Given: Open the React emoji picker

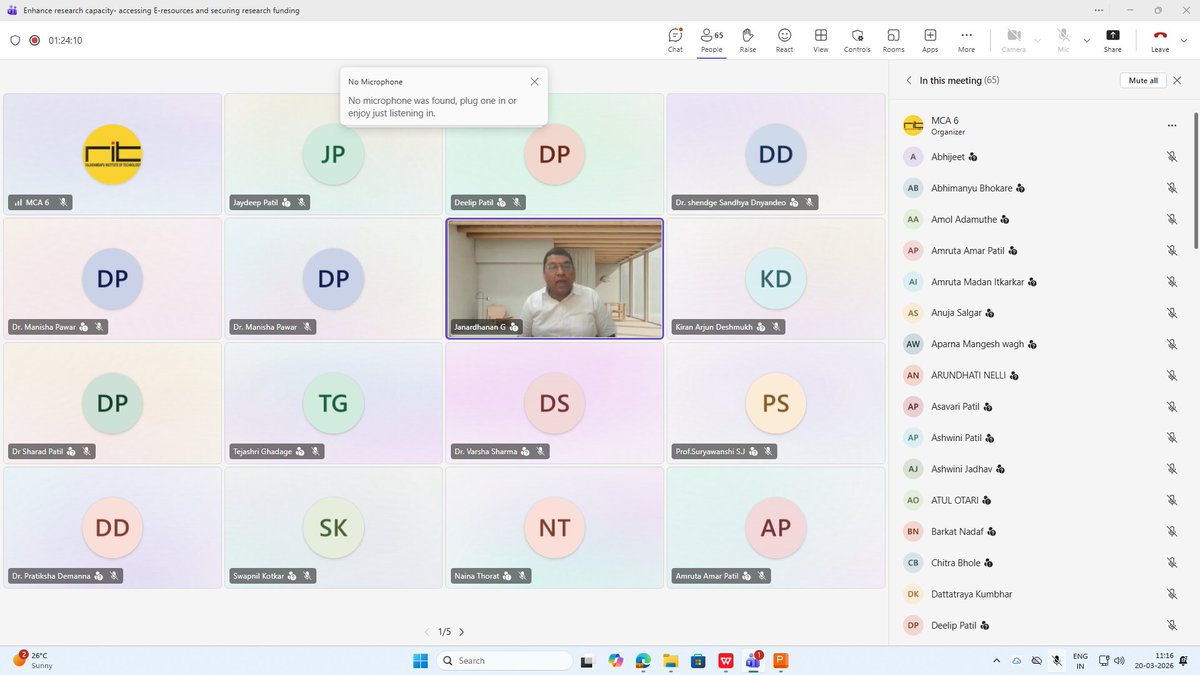Looking at the screenshot, I should (784, 40).
